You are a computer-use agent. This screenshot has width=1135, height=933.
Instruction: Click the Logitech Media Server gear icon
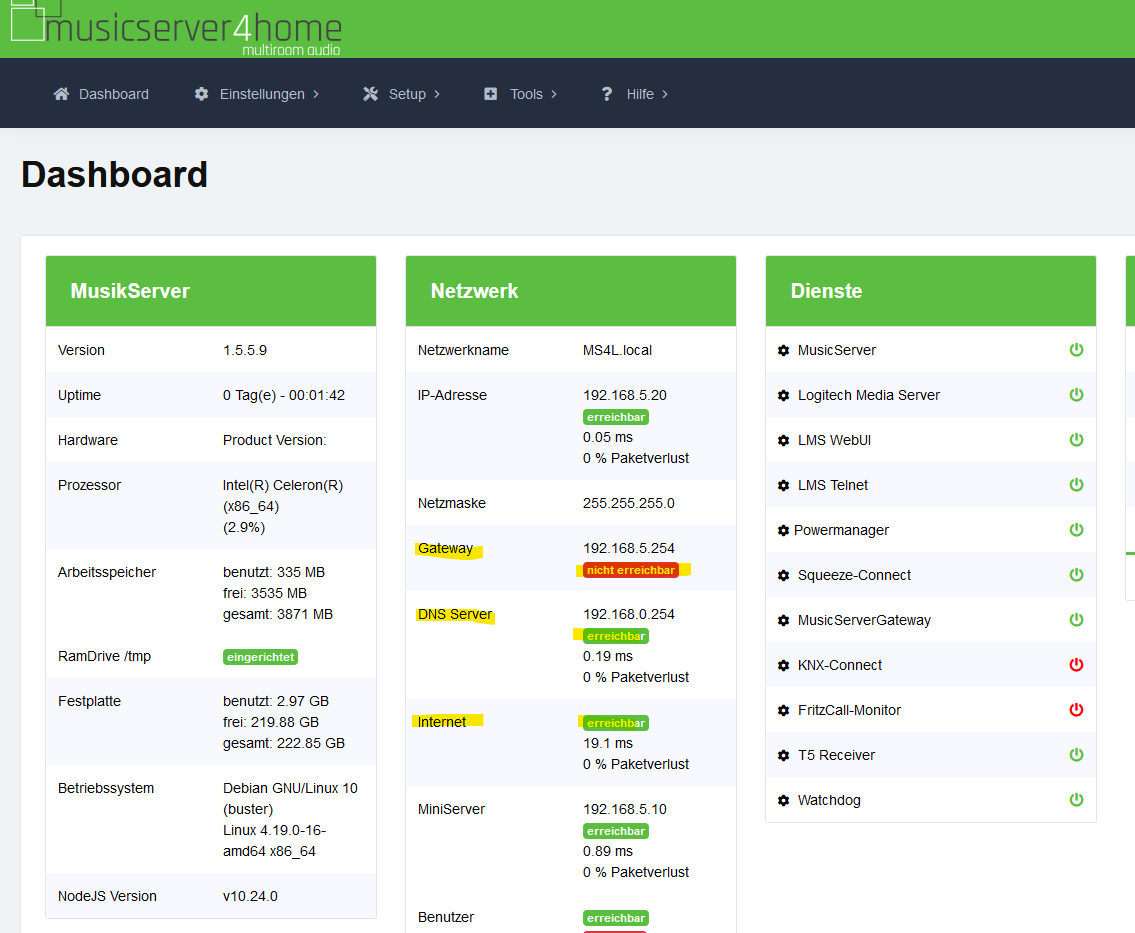[783, 395]
